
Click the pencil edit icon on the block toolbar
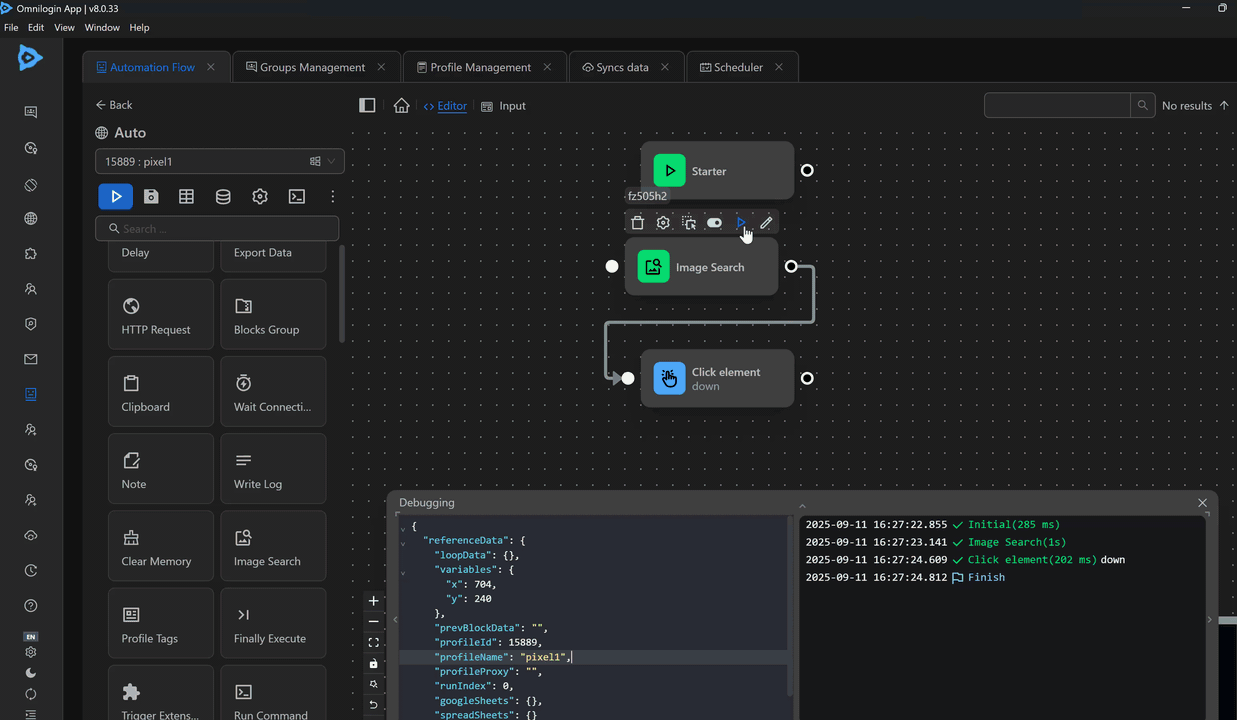coord(766,223)
